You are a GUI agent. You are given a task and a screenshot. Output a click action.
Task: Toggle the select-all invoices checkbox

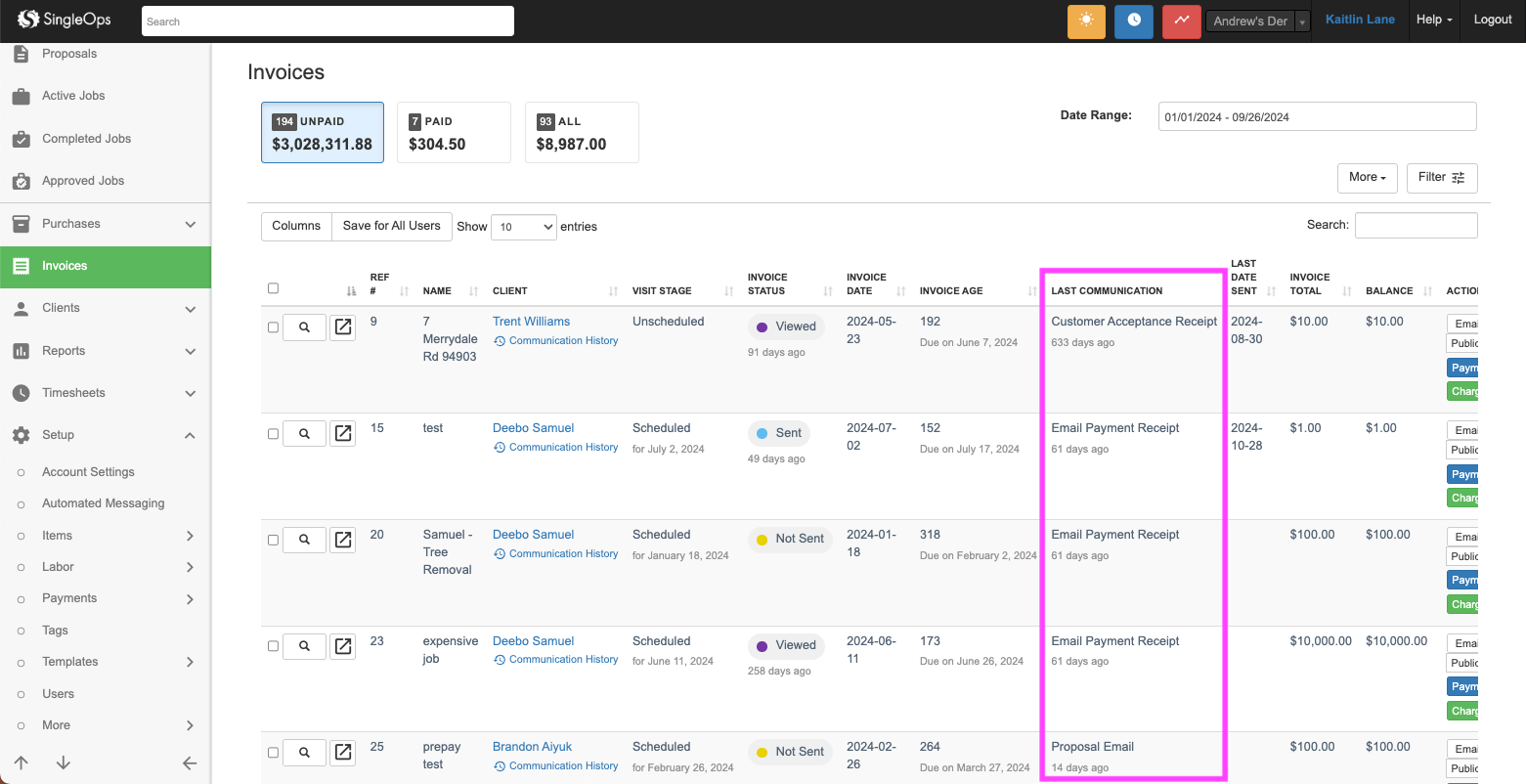(273, 288)
